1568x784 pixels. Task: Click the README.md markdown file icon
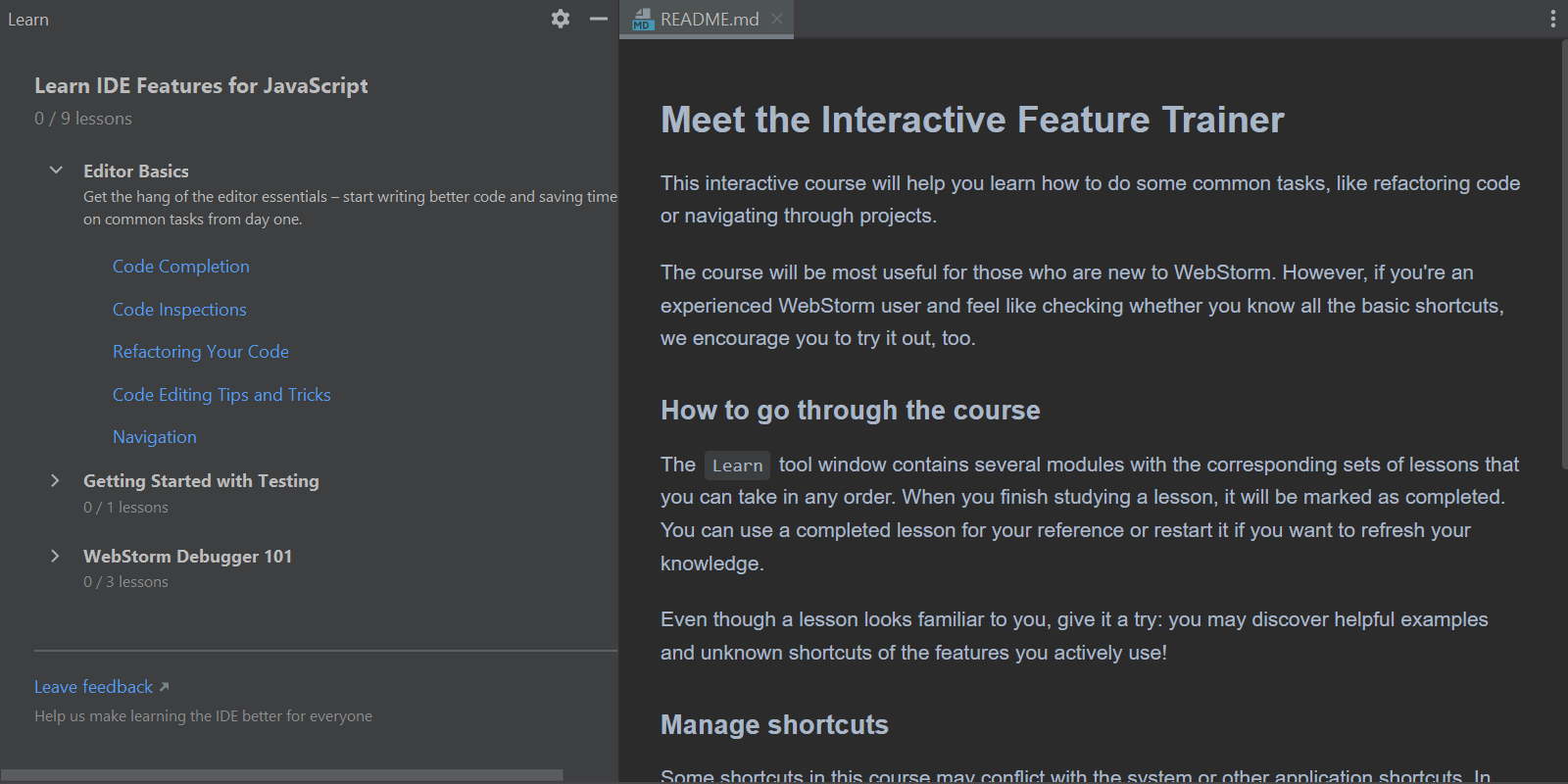click(642, 19)
